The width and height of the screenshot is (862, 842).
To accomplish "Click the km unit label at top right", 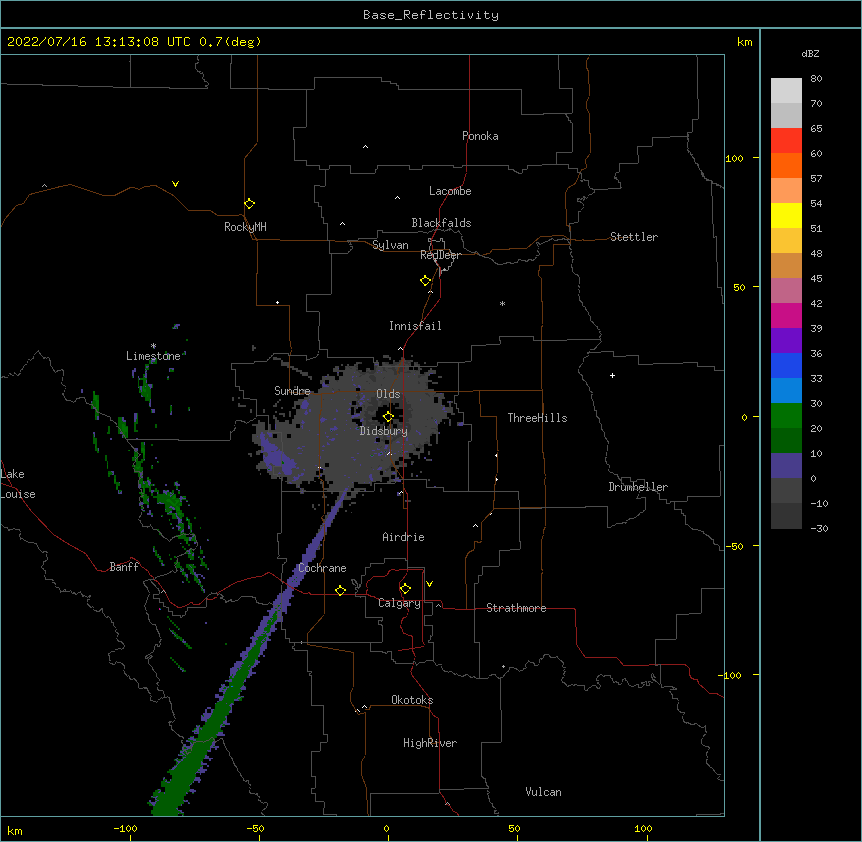I will [744, 42].
